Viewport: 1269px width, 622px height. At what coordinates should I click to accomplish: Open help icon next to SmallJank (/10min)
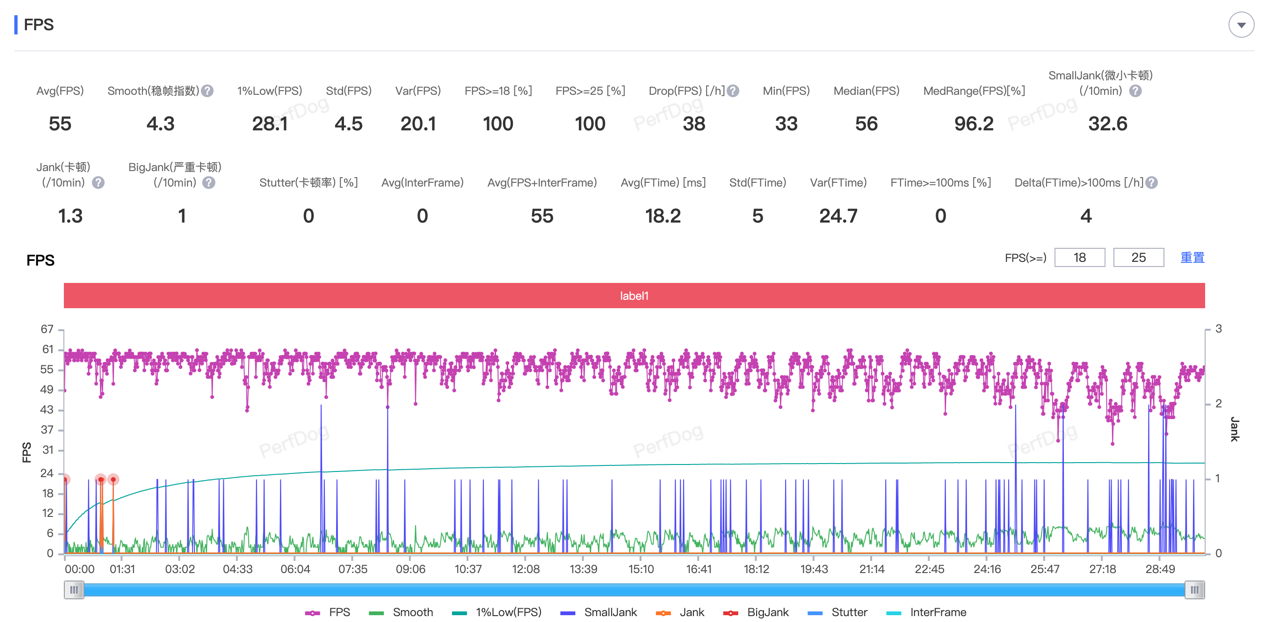(x=1135, y=91)
